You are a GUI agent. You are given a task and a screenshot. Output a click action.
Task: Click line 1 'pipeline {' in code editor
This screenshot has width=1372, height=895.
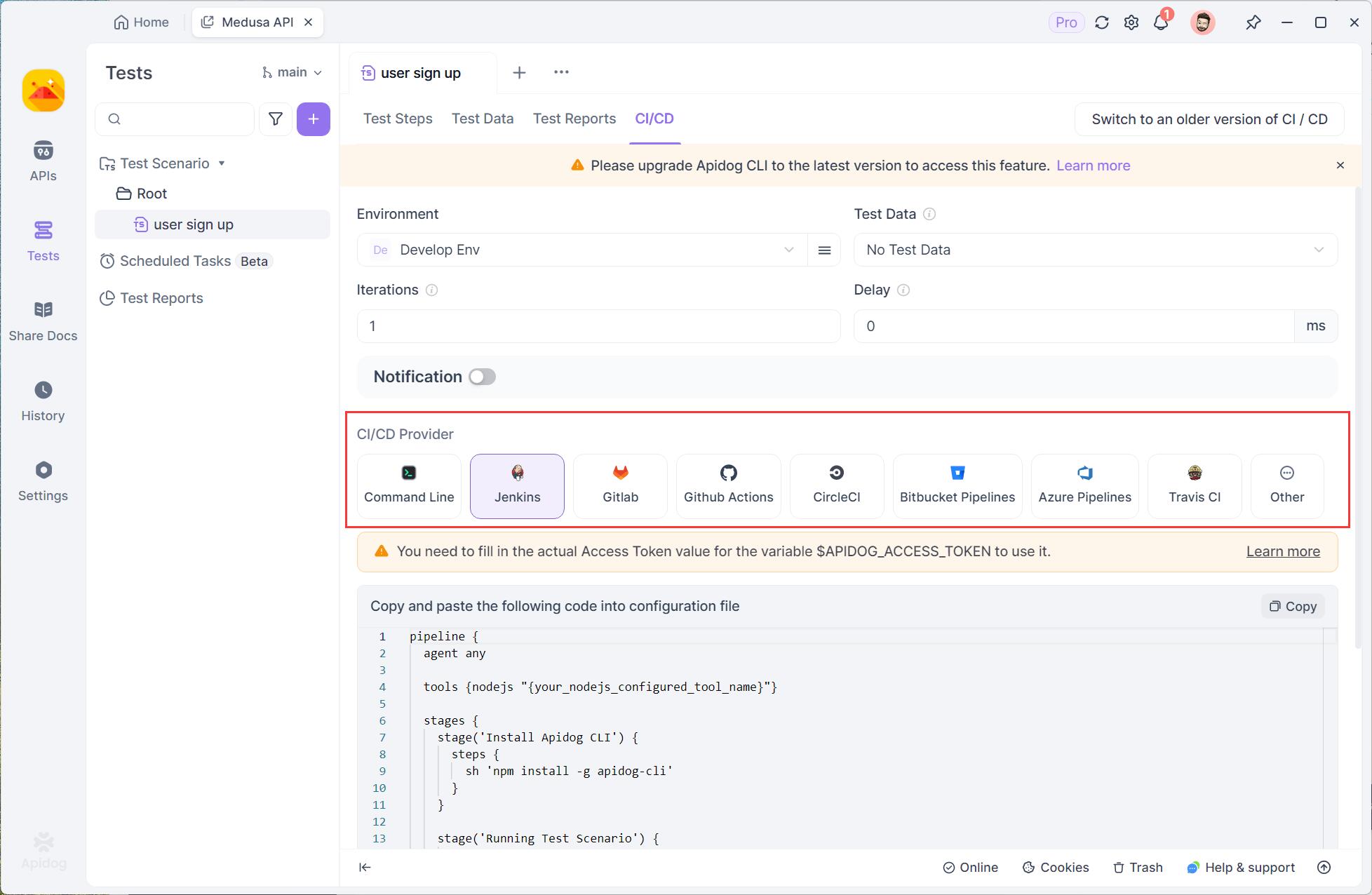coord(443,636)
